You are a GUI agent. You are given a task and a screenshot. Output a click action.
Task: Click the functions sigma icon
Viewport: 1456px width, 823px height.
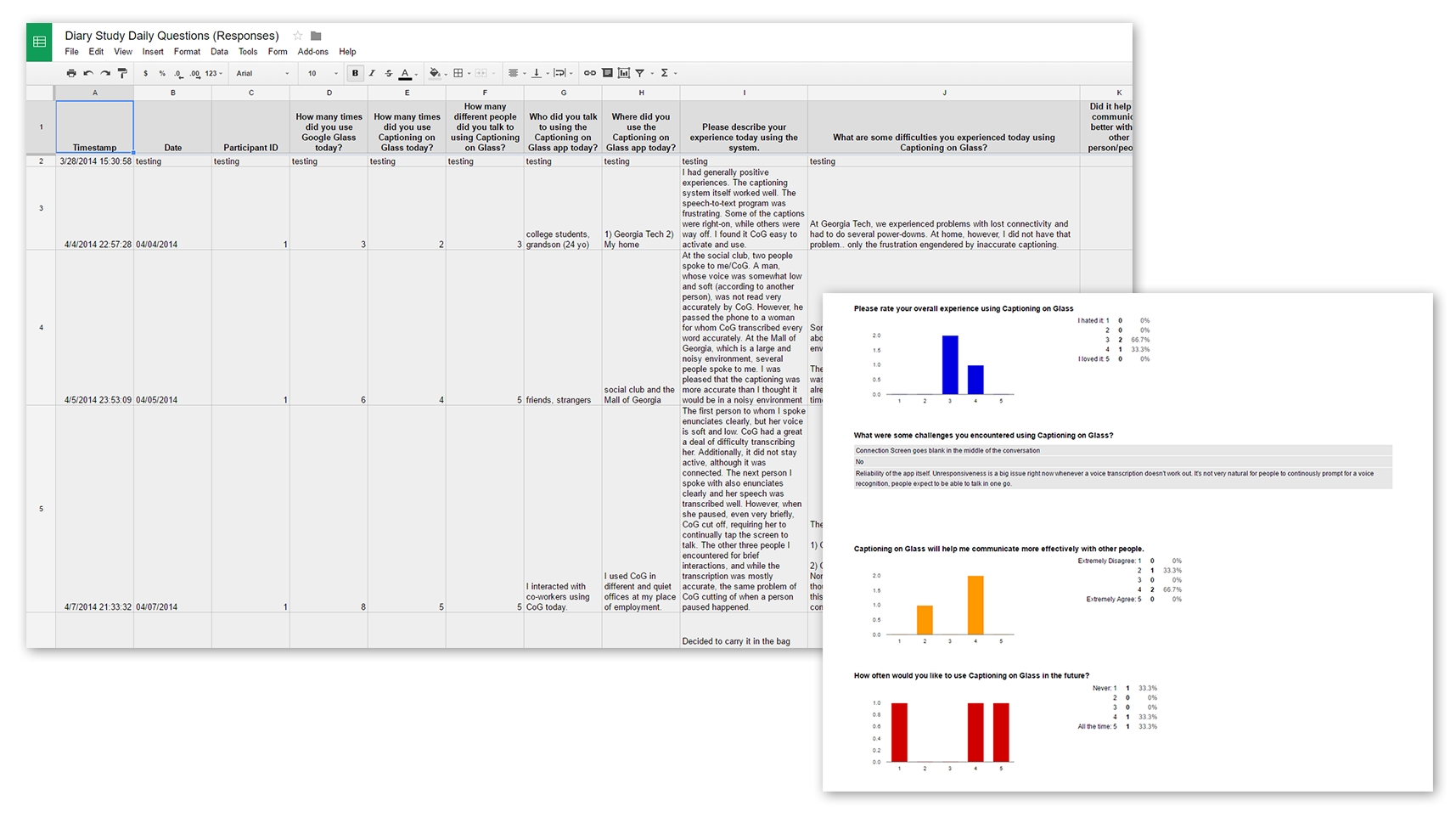pos(665,73)
